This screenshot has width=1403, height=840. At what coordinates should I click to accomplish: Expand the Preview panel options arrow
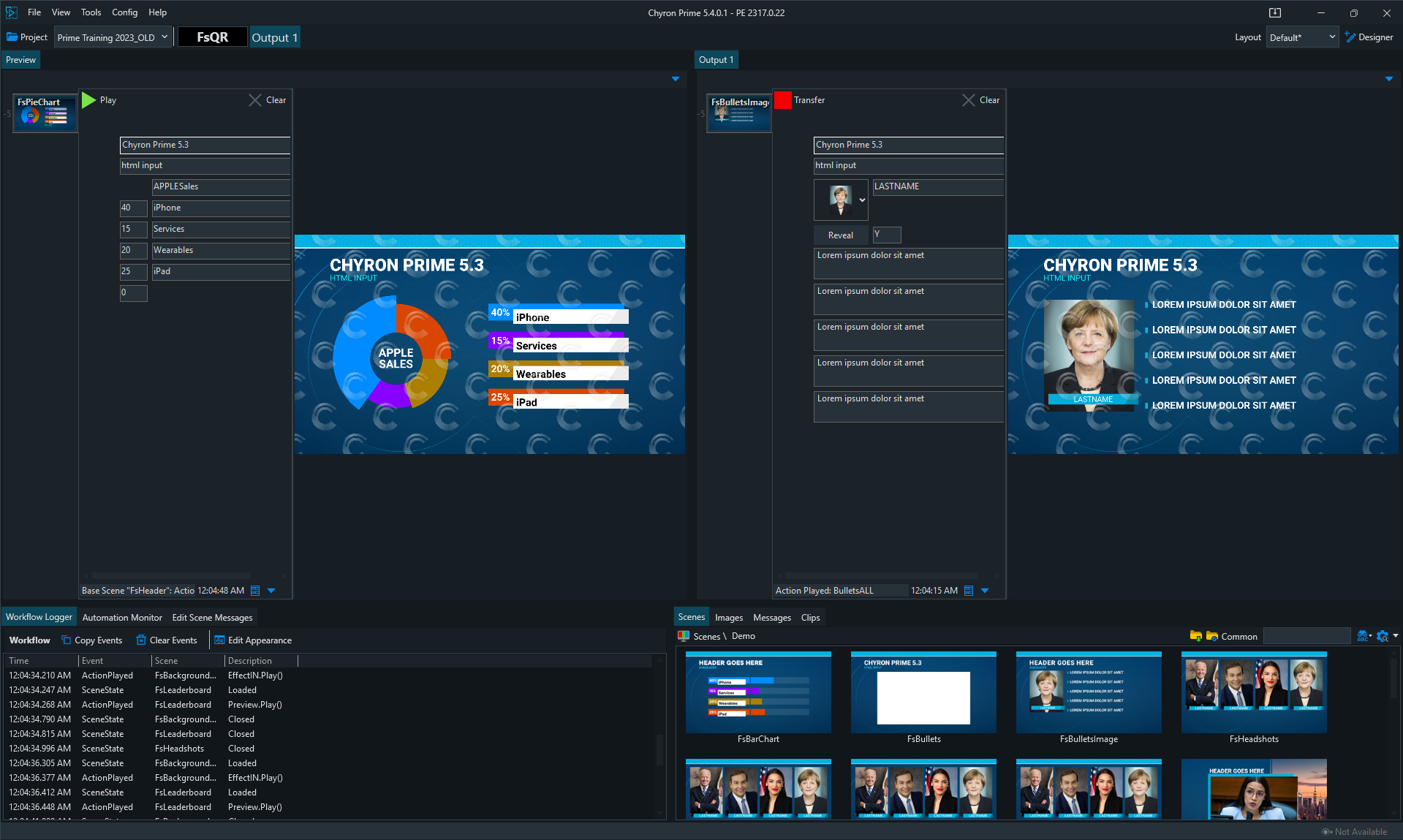676,79
